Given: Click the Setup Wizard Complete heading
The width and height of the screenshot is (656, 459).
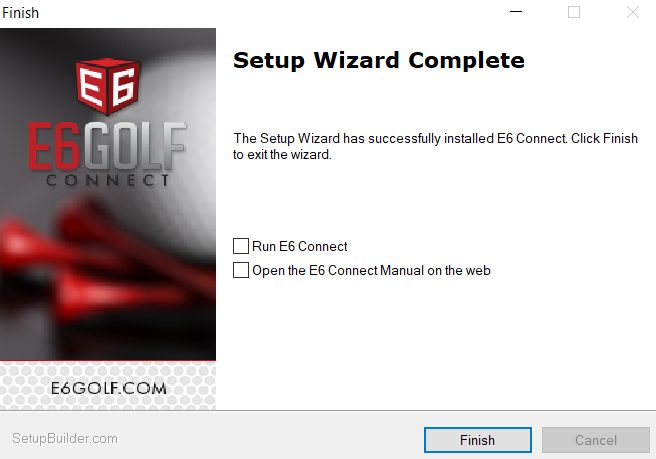Looking at the screenshot, I should pyautogui.click(x=379, y=61).
